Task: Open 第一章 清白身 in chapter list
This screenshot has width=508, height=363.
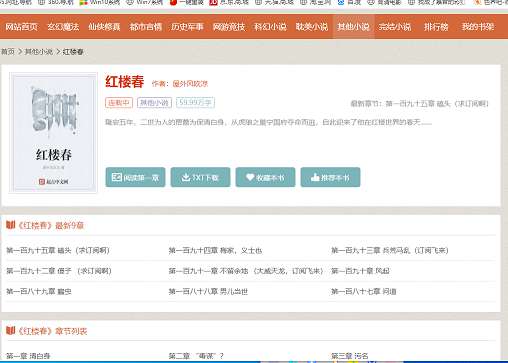Action: (x=28, y=356)
